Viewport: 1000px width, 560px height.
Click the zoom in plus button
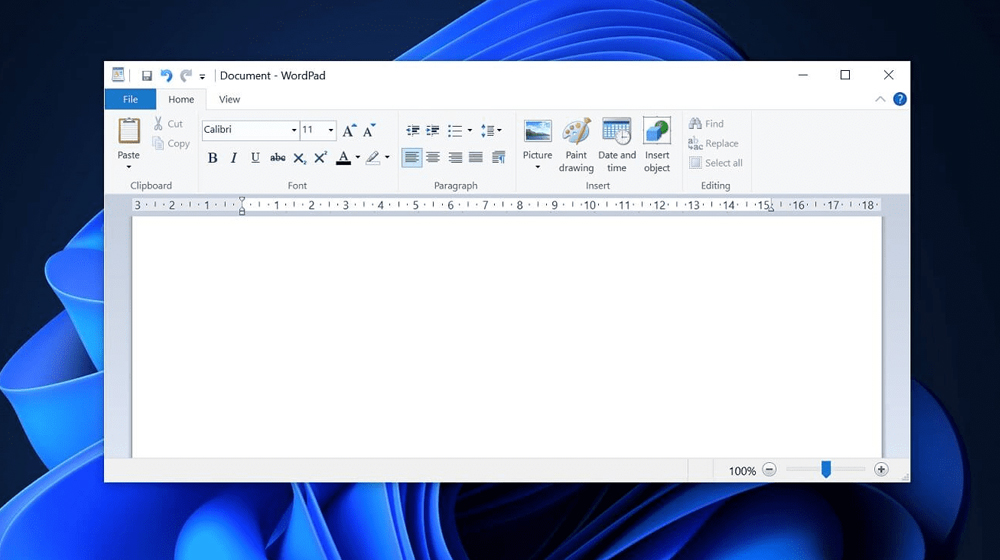[881, 470]
